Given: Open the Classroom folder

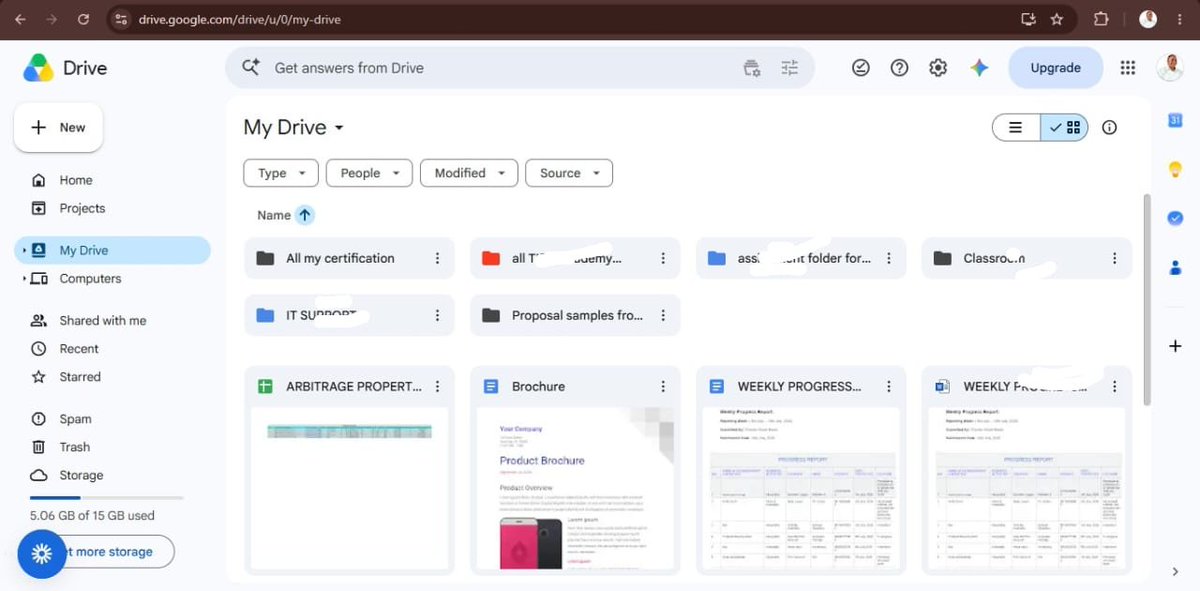Looking at the screenshot, I should click(1027, 258).
